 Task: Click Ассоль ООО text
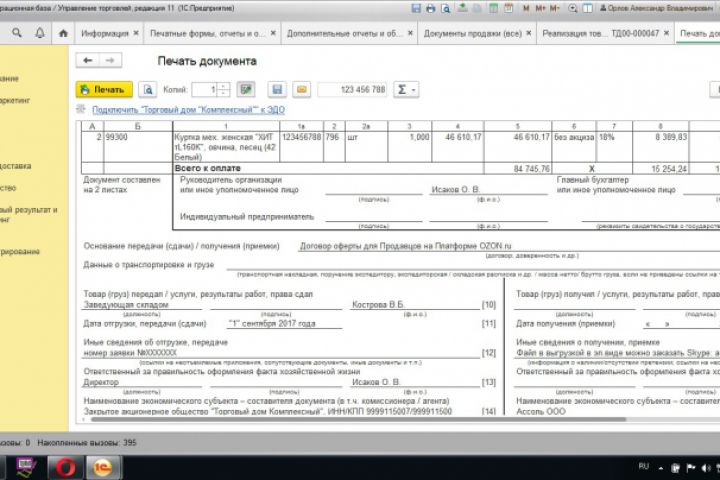(x=541, y=412)
